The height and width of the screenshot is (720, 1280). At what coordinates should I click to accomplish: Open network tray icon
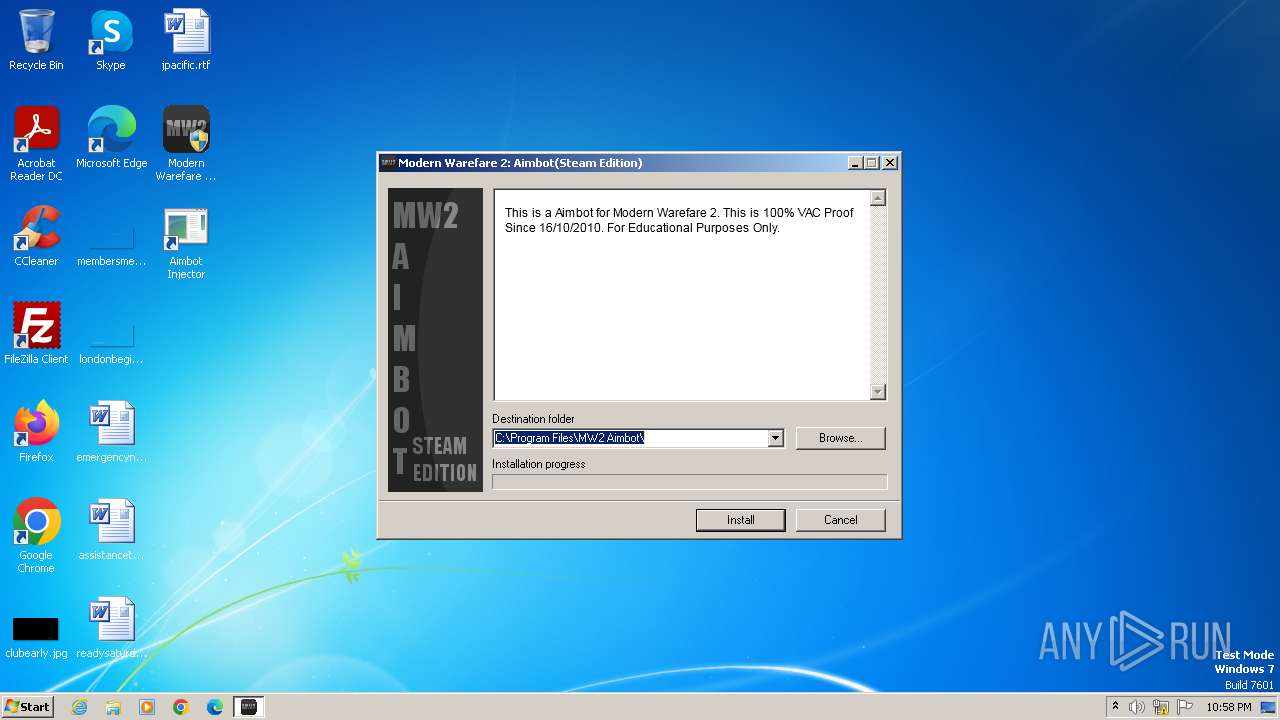(1161, 707)
